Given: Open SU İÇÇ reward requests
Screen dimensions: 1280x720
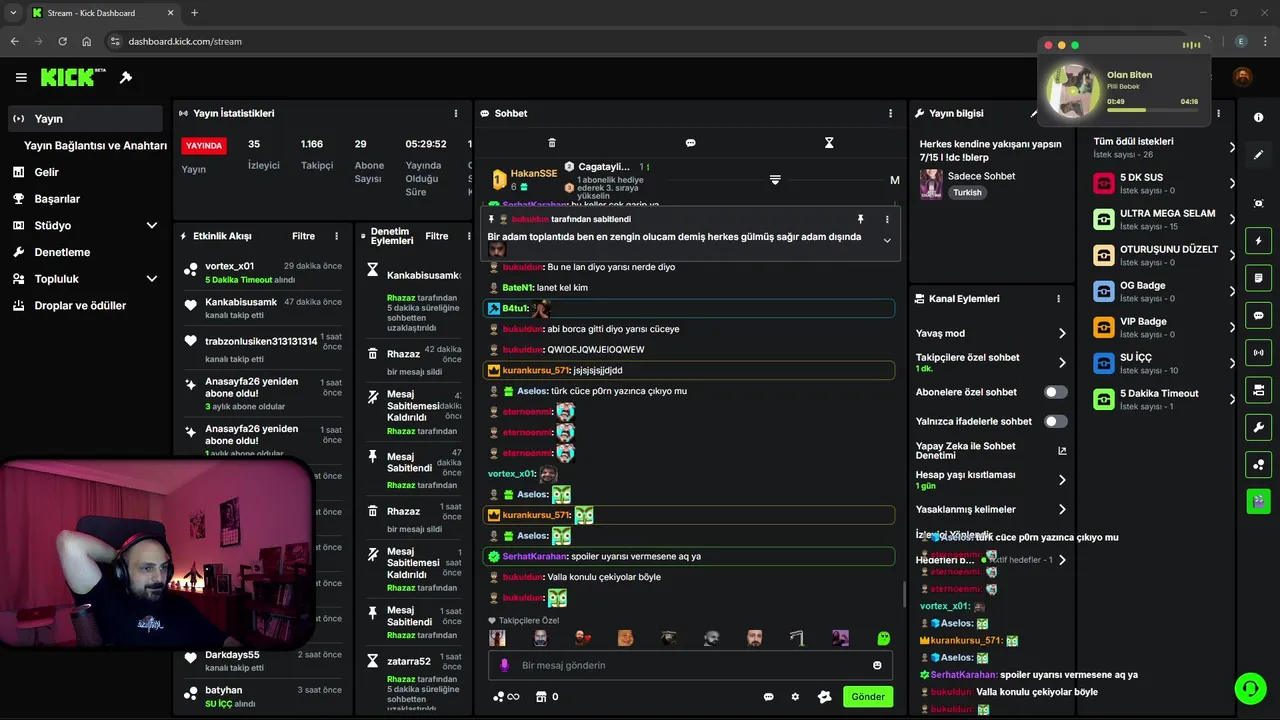Looking at the screenshot, I should point(1162,363).
